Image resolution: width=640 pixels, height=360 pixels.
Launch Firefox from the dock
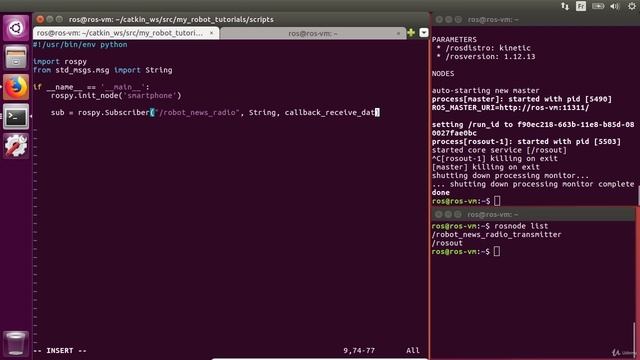tap(16, 87)
